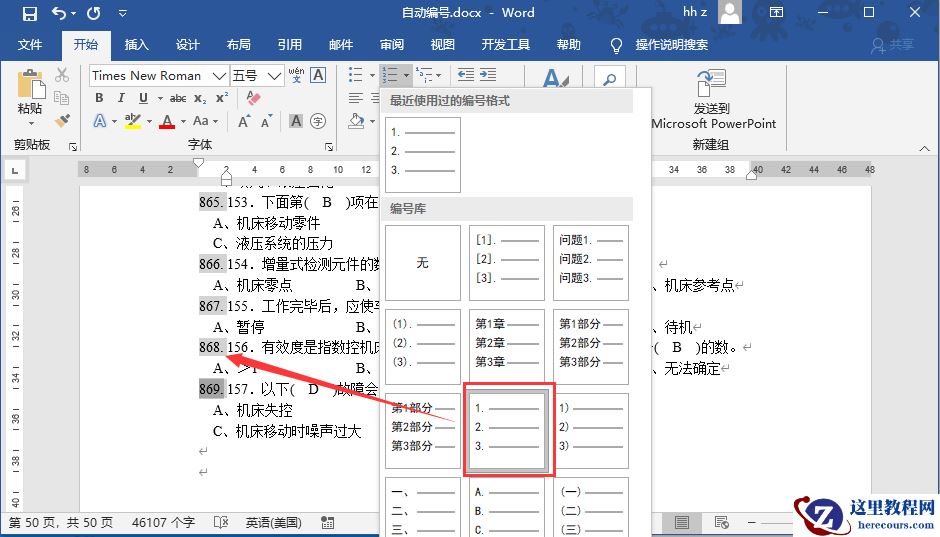Select the 1. 2. 3. format in 编号库

[x=508, y=430]
